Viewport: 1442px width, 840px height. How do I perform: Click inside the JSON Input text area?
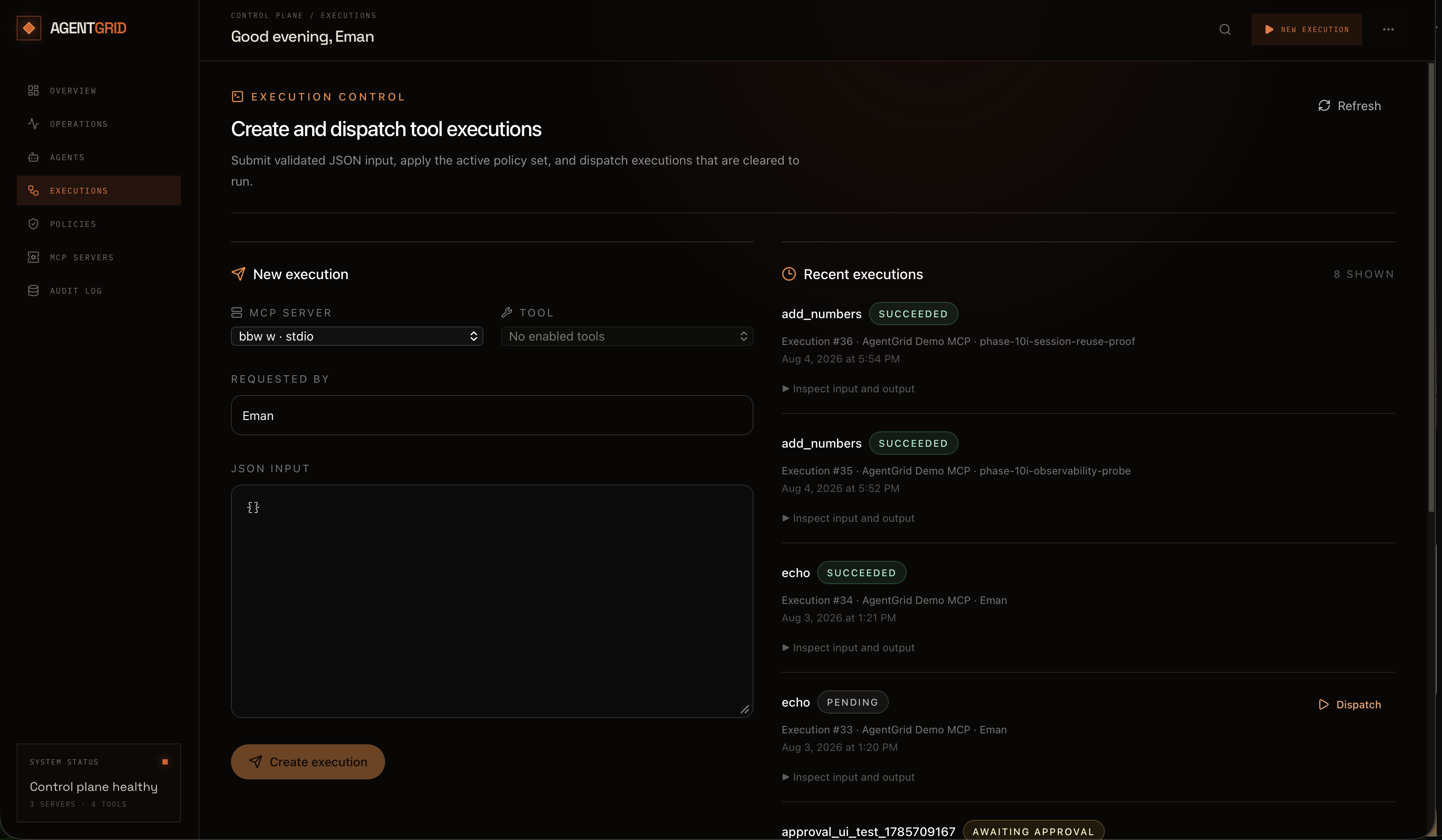pyautogui.click(x=492, y=601)
